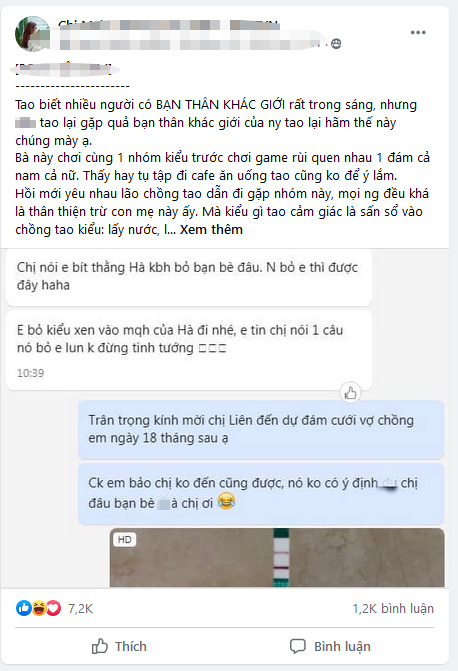Click the thumbs-up reaction on chat message
The height and width of the screenshot is (671, 458).
[x=351, y=392]
